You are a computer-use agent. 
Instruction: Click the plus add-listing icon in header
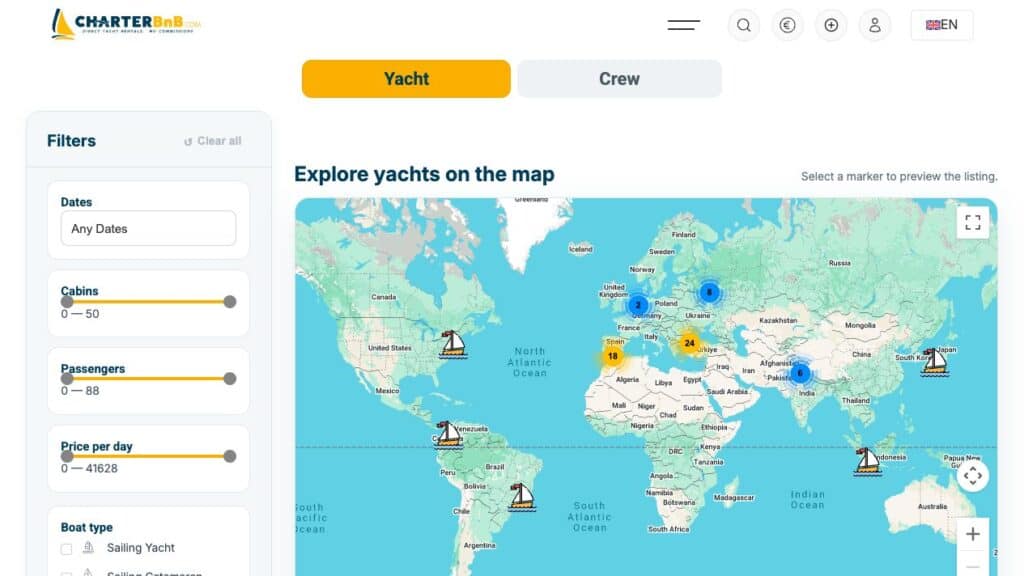pos(831,25)
